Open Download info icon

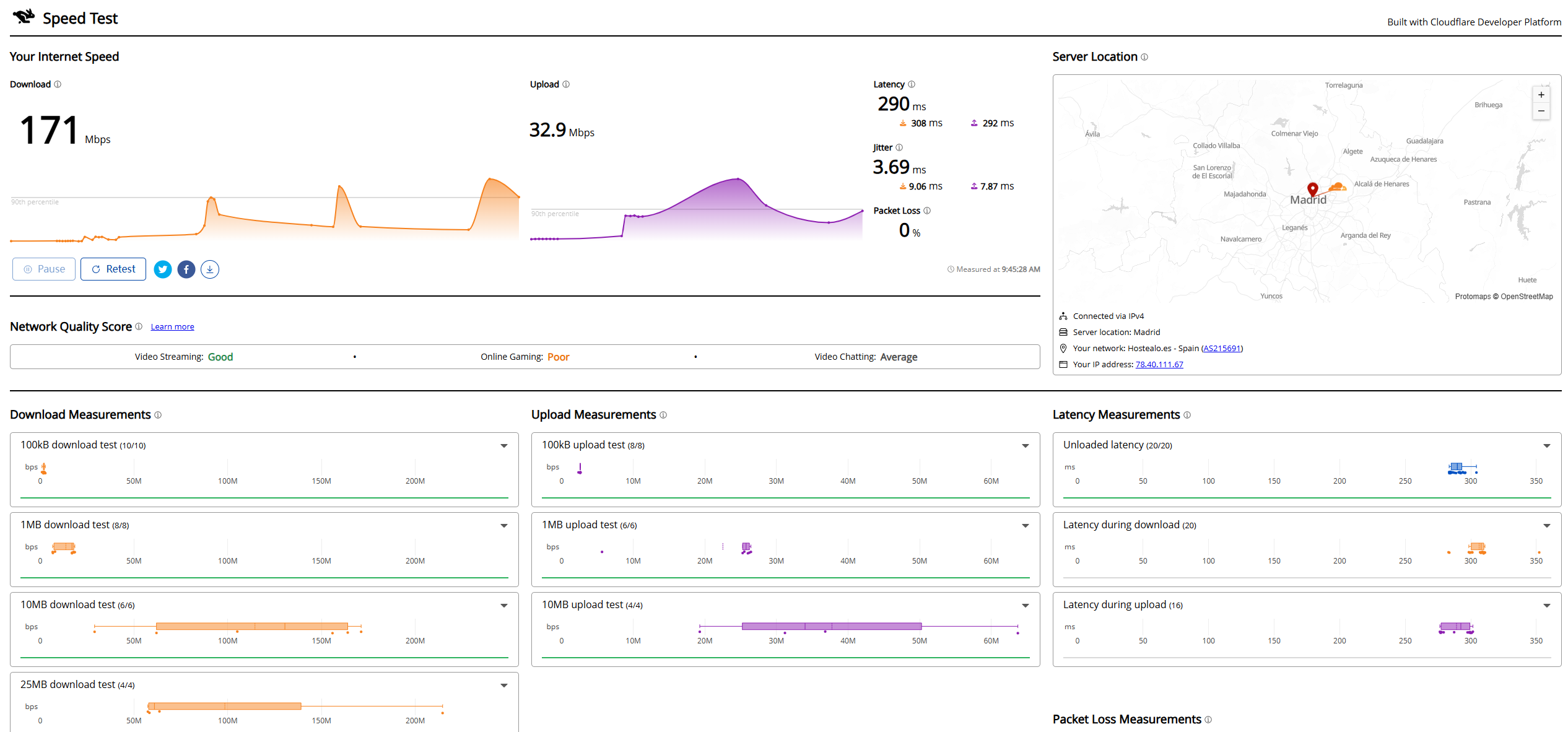[x=58, y=84]
